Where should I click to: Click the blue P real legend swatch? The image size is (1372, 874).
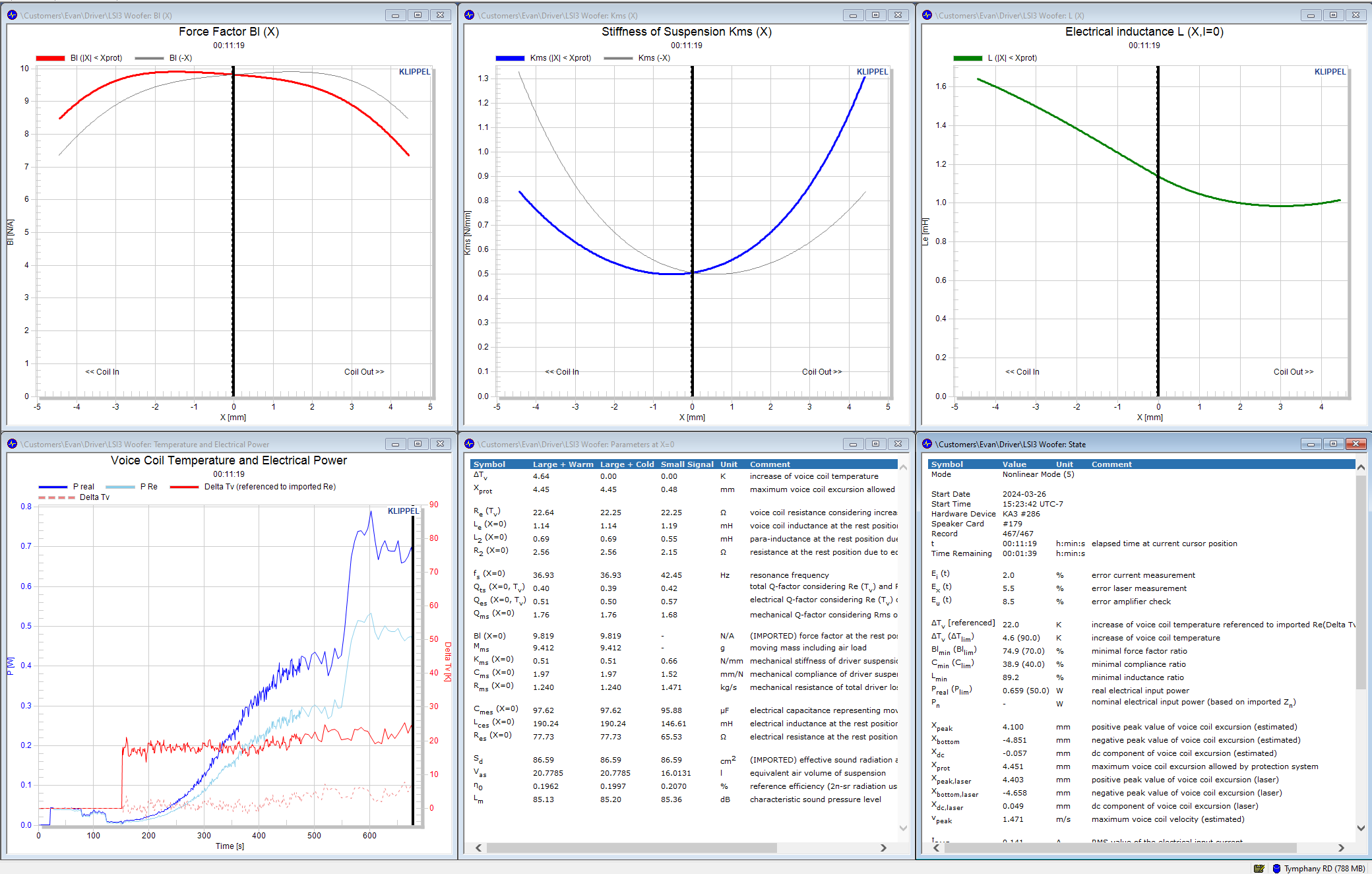53,487
